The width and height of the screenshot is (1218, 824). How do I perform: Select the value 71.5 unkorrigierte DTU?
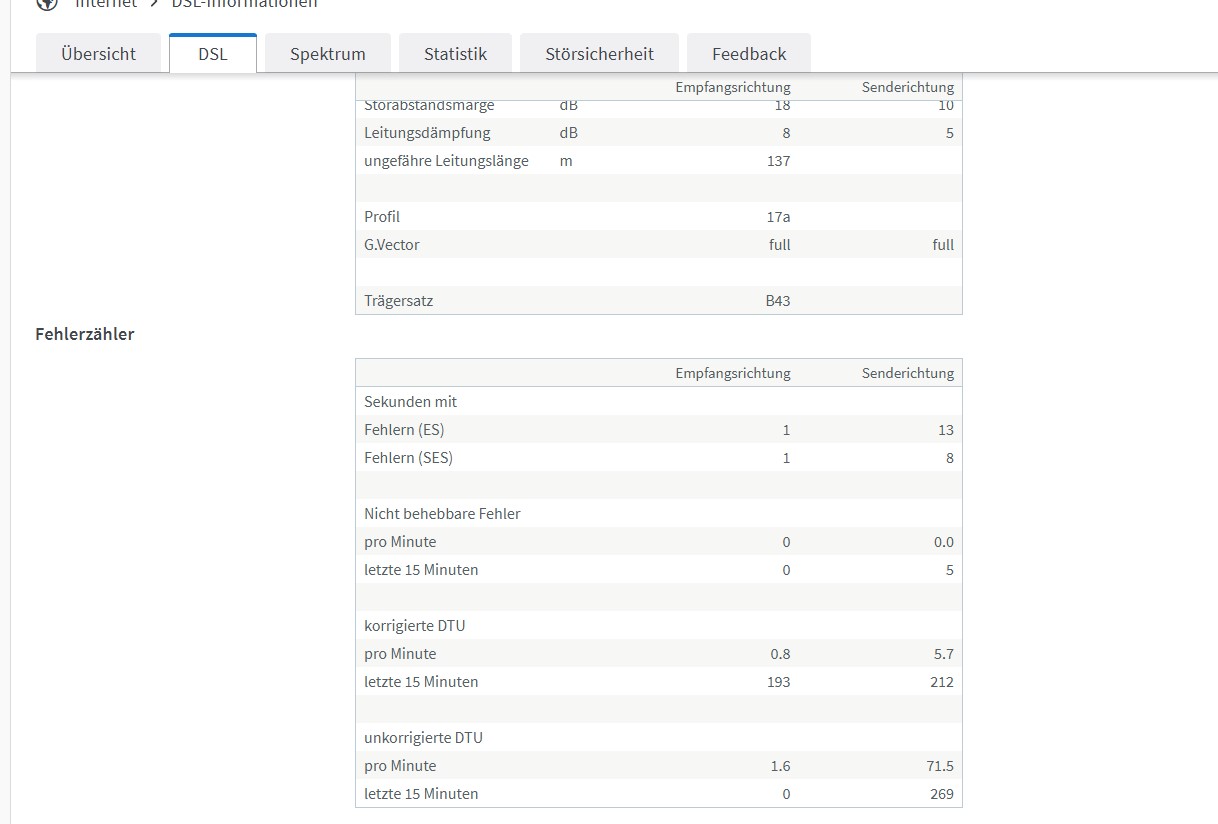940,766
